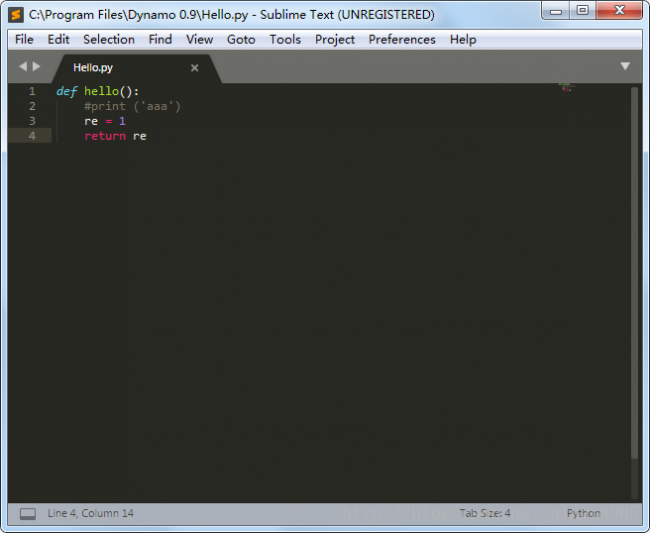Open the Find menu
The image size is (650, 533).
pos(160,40)
